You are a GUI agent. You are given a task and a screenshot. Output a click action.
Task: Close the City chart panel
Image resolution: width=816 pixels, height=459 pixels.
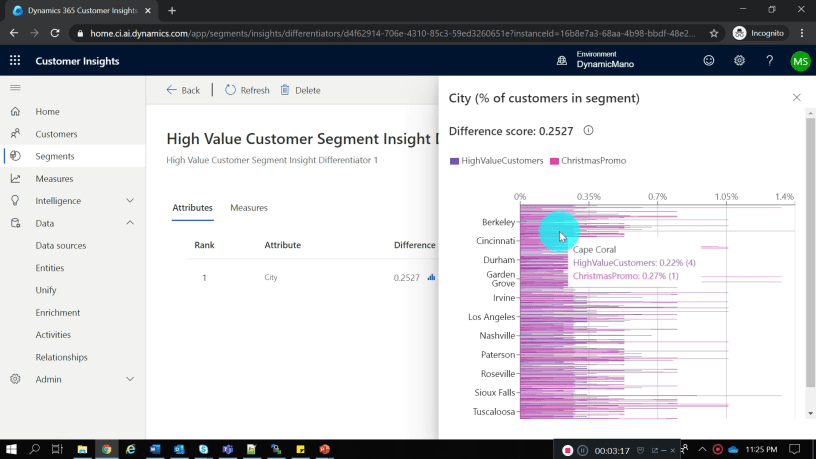click(796, 98)
